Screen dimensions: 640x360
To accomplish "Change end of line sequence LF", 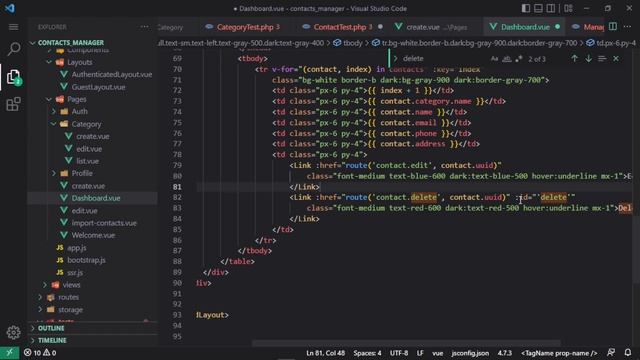I will pyautogui.click(x=420, y=353).
